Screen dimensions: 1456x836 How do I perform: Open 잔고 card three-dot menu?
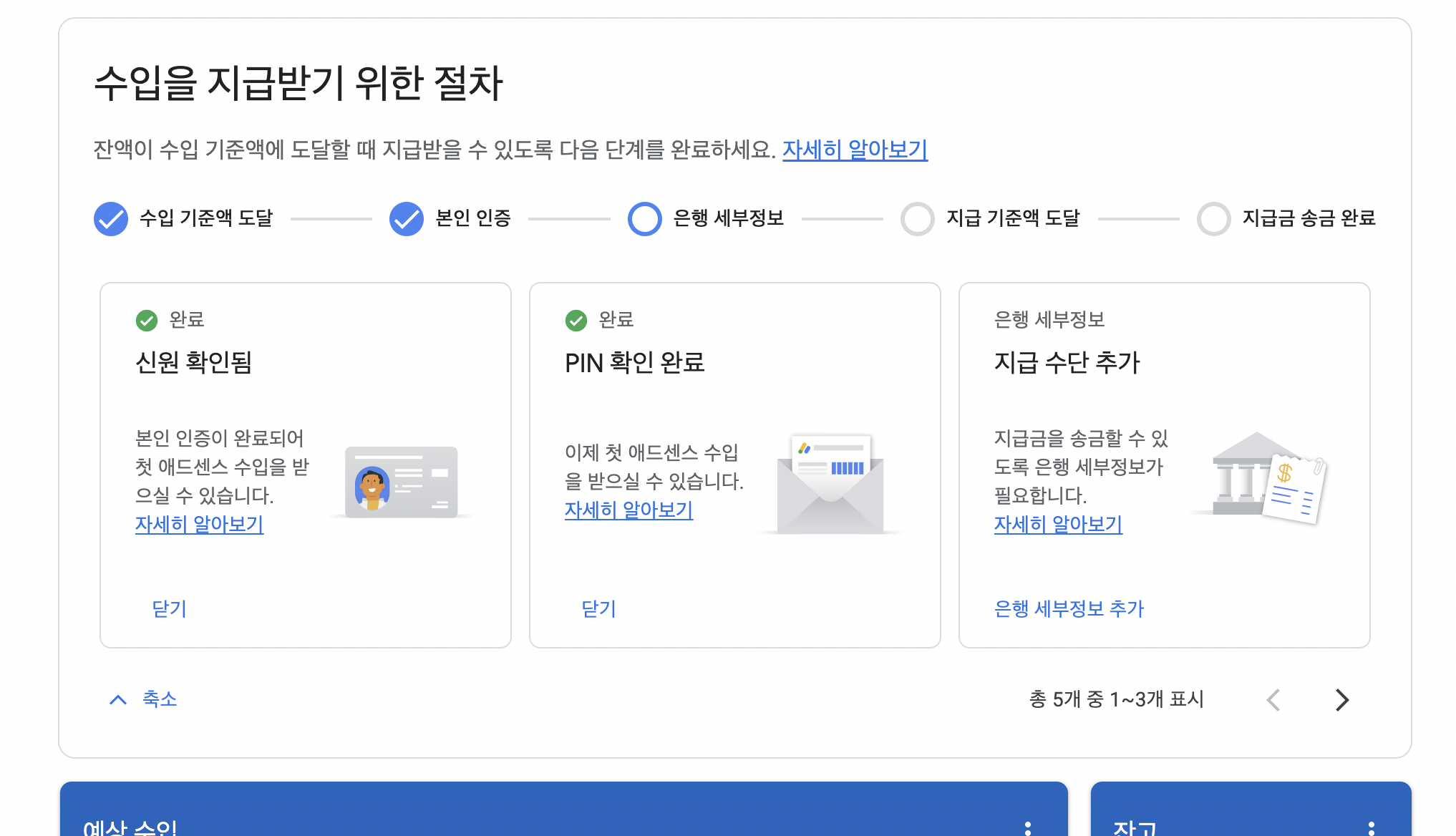click(1371, 828)
